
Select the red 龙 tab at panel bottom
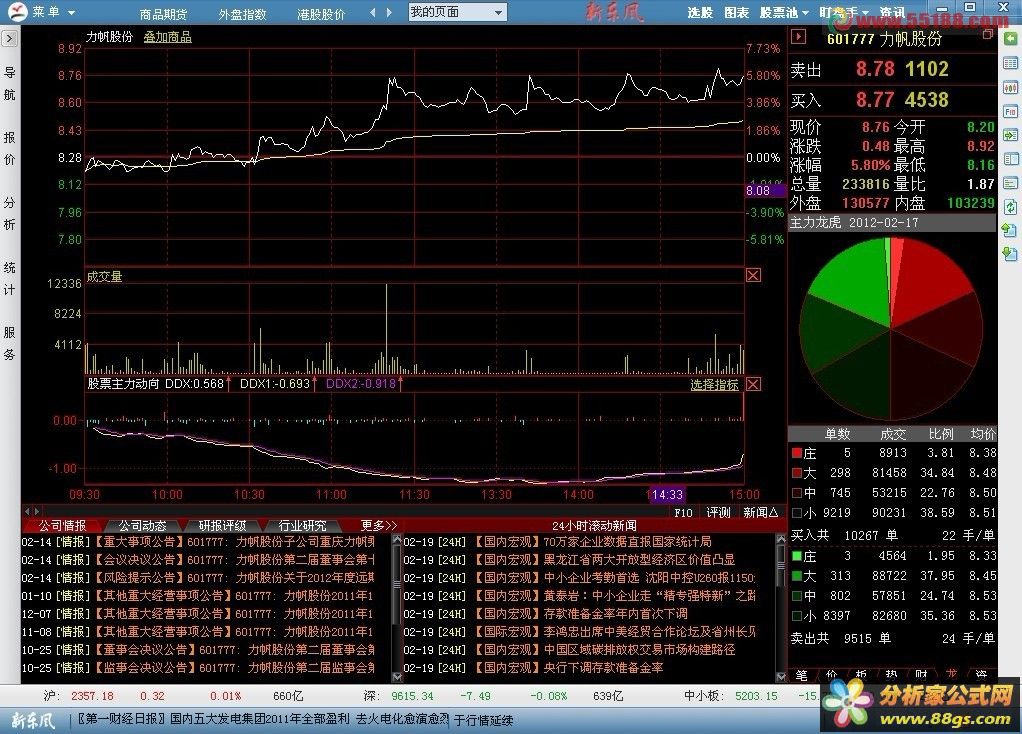click(x=951, y=675)
